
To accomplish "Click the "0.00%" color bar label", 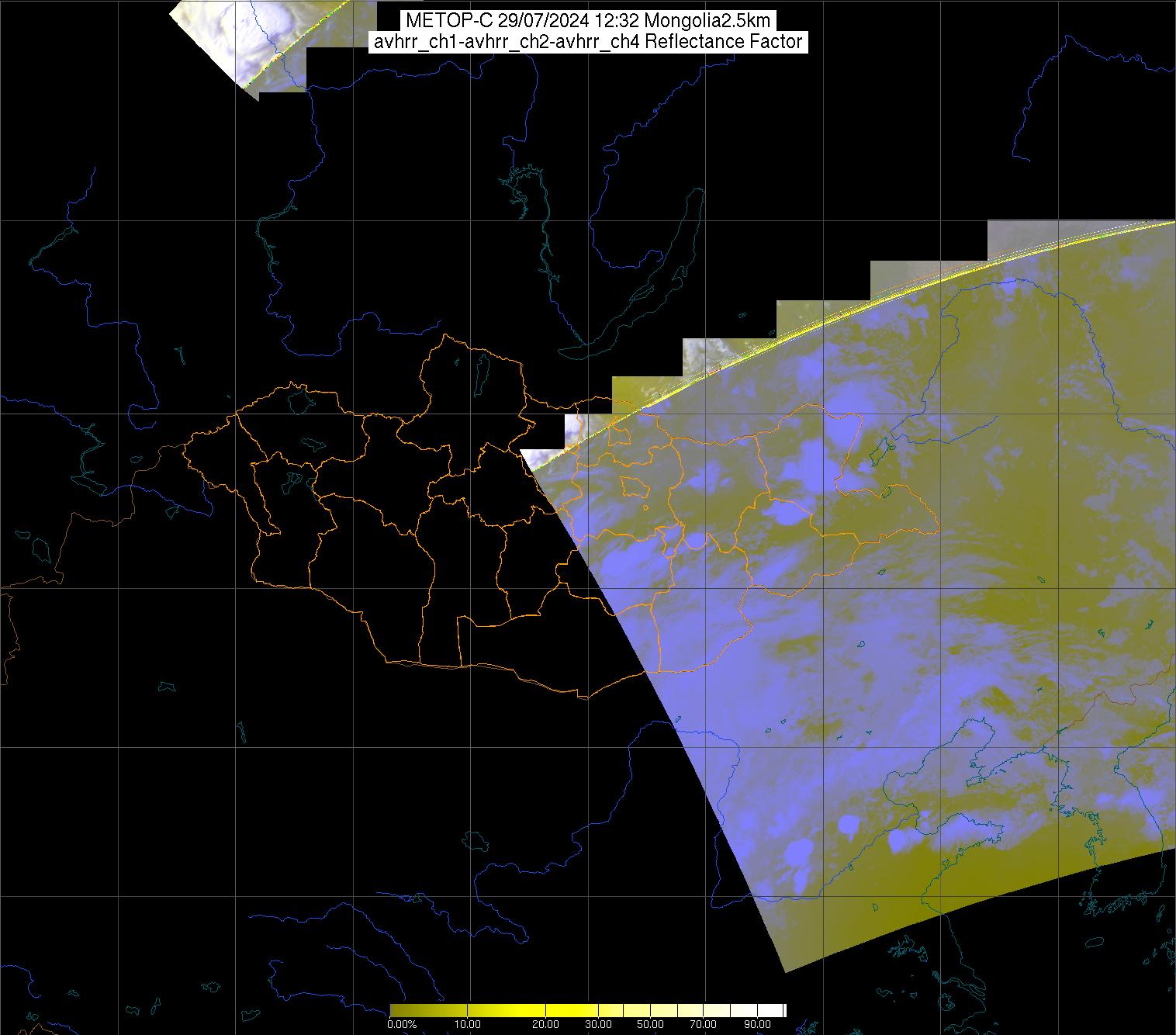I will (402, 1024).
